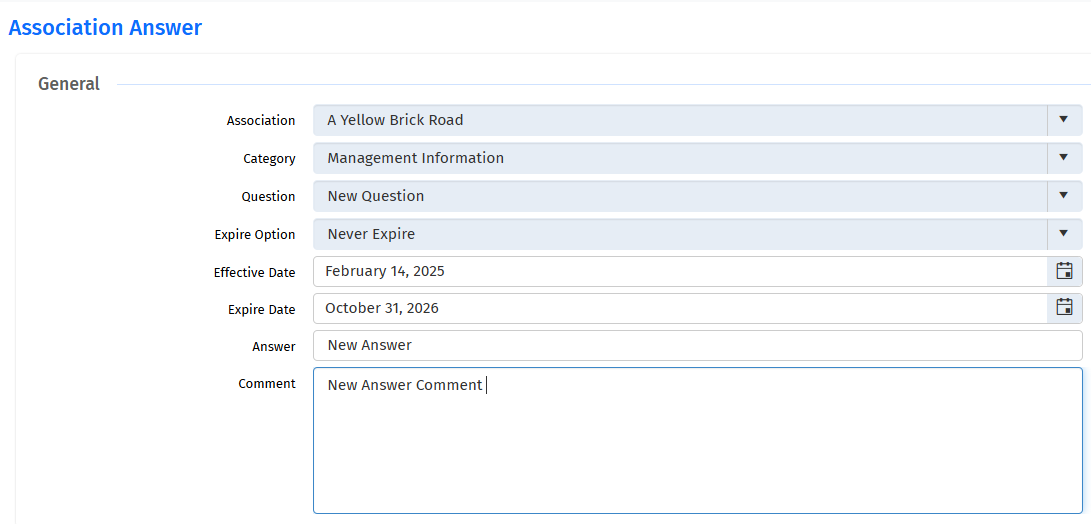The image size is (1091, 524).
Task: Click the Effective Date label
Action: 255,273
